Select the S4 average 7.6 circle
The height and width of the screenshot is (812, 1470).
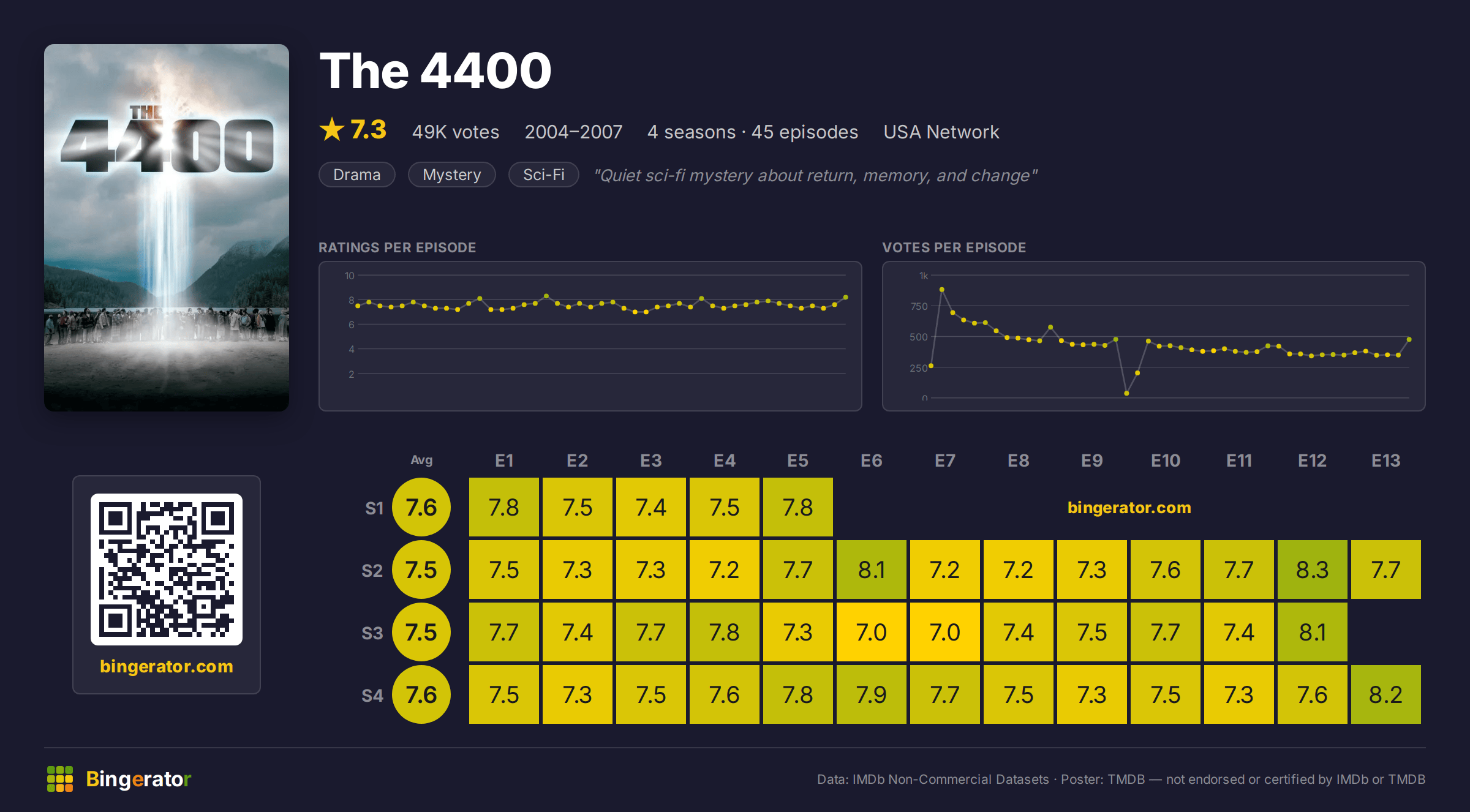(x=421, y=694)
